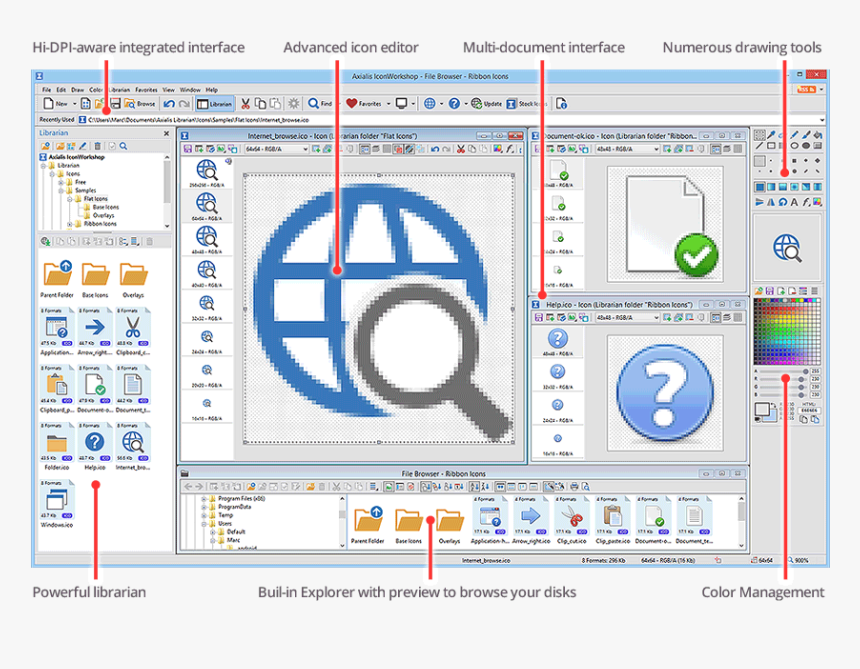Select the brush drawing tool

pos(806,135)
